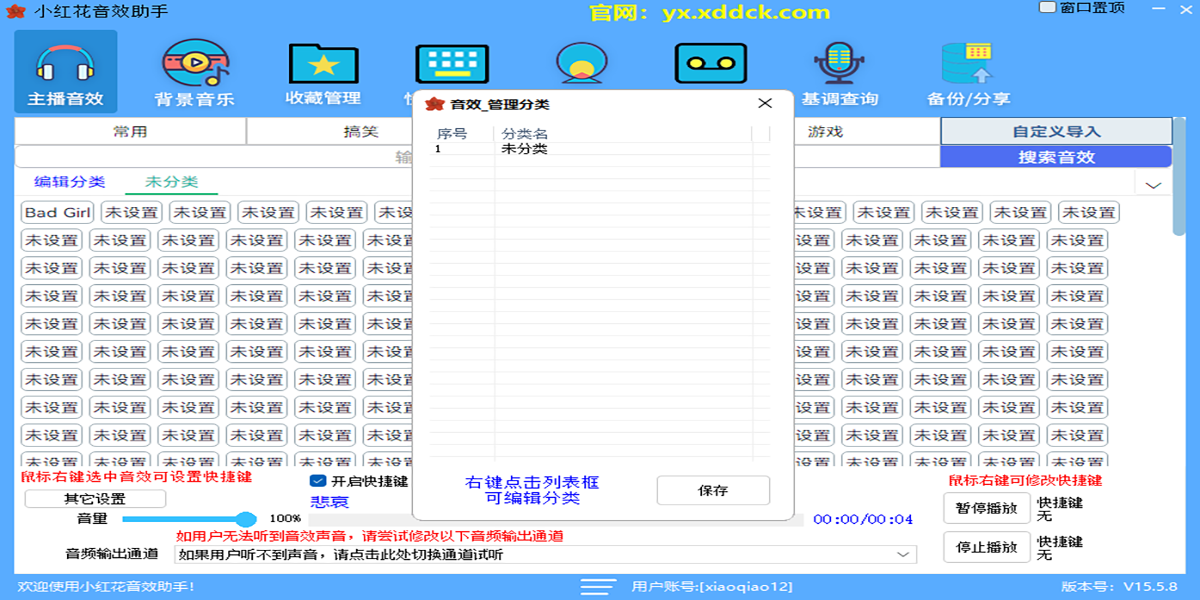Viewport: 1200px width, 600px height.
Task: Switch to the 搞笑 tab
Action: pyautogui.click(x=361, y=131)
